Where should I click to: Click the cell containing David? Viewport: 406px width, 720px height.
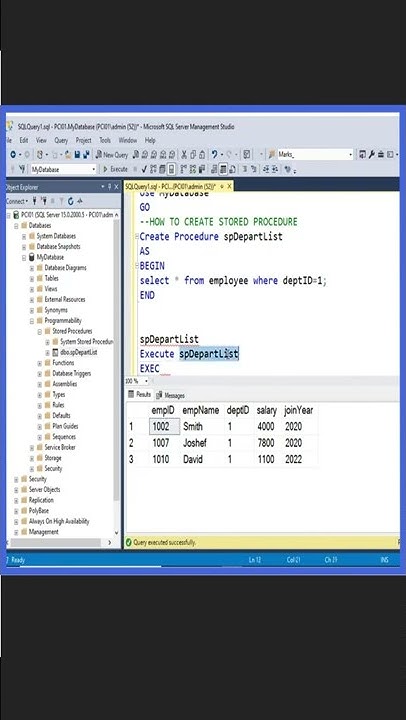201,460
